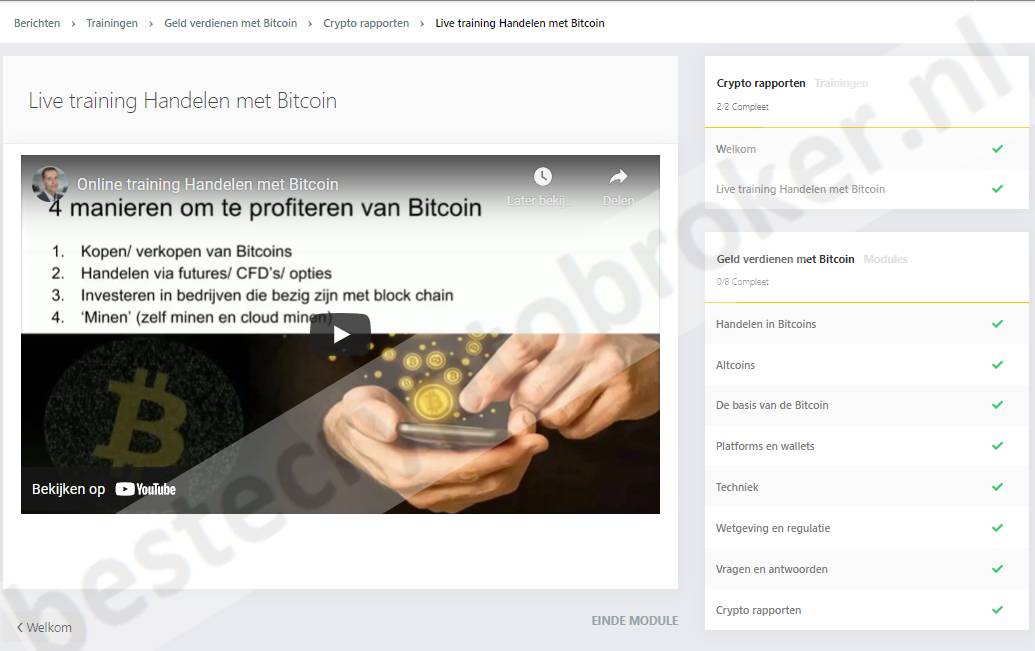Open the Handelen in Bitcoins module

pyautogui.click(x=867, y=324)
